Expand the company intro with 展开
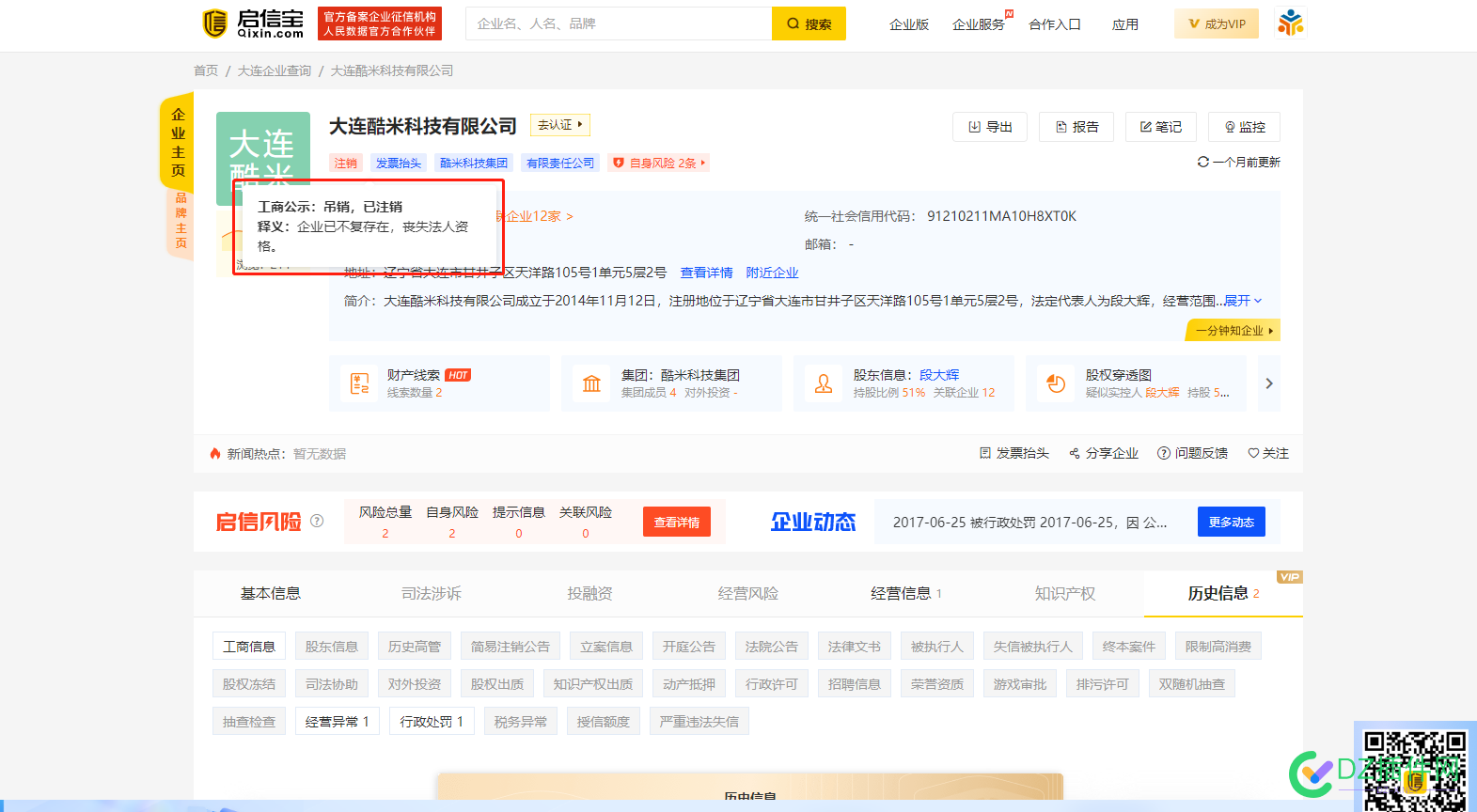 coord(1243,301)
